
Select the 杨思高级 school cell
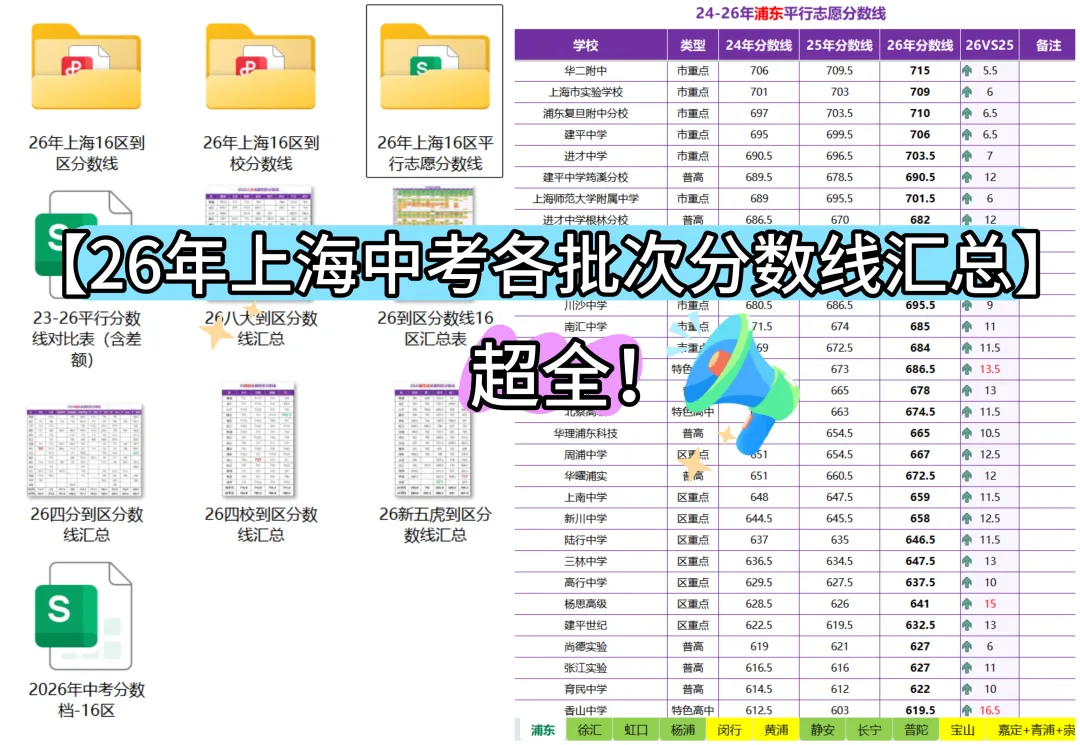coord(590,604)
